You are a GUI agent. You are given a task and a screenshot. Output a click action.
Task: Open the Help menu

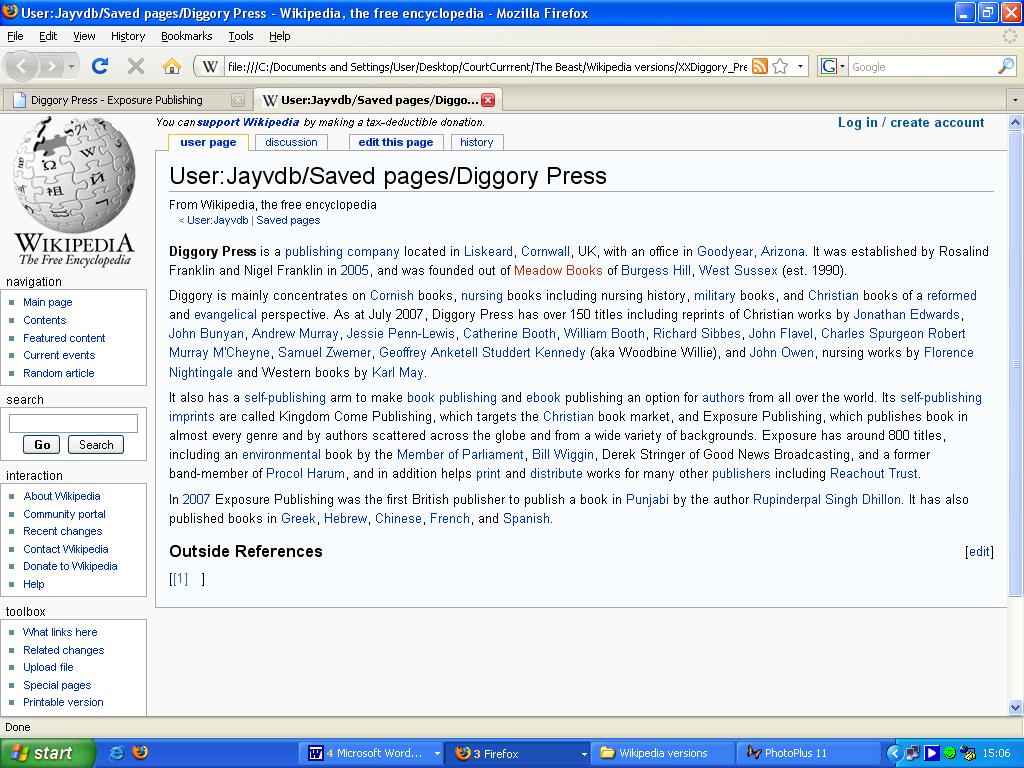pos(280,36)
